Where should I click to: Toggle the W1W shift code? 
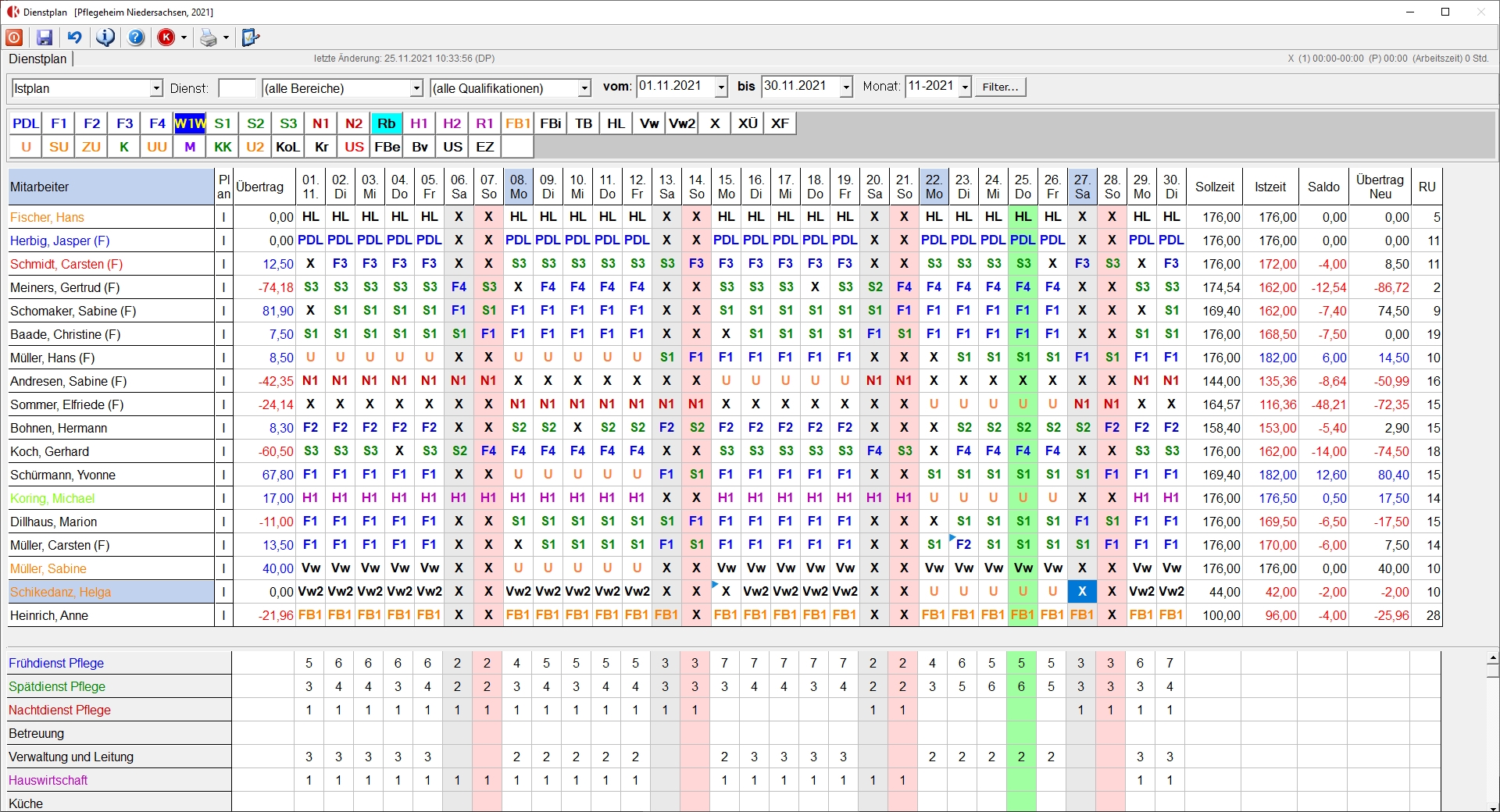[x=190, y=123]
